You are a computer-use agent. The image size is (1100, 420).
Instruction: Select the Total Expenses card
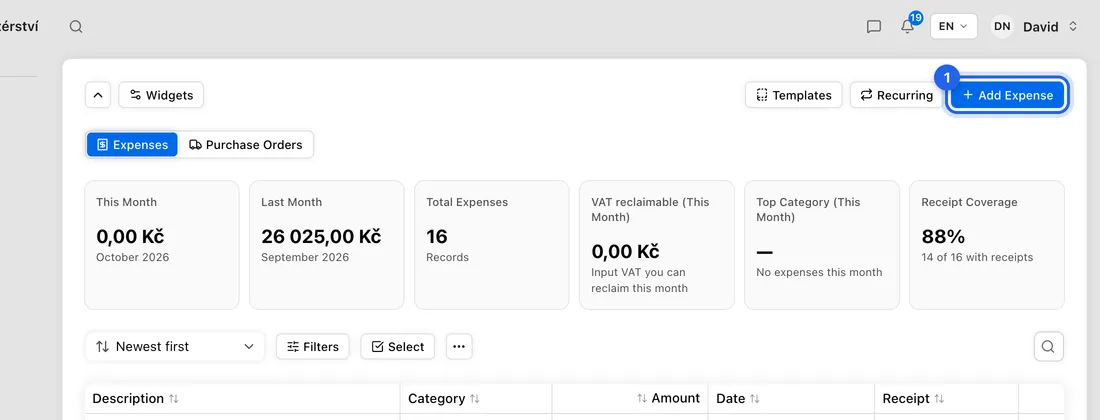pos(492,245)
